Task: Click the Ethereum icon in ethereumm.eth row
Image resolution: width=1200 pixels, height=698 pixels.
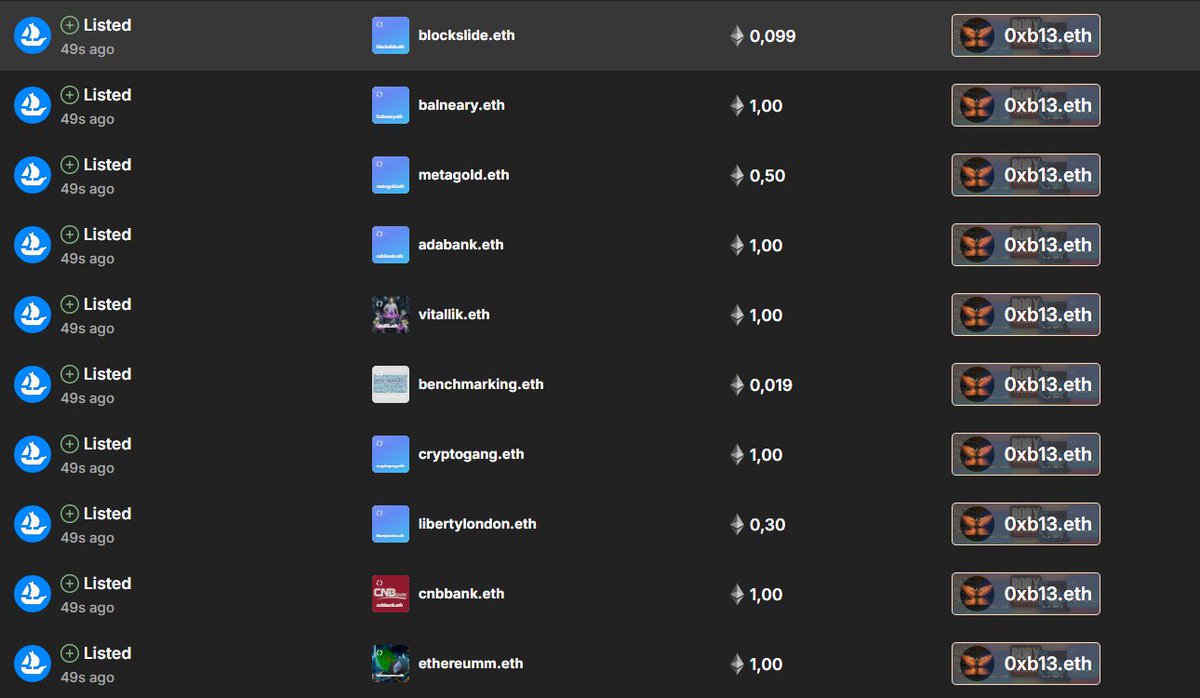Action: click(x=737, y=664)
